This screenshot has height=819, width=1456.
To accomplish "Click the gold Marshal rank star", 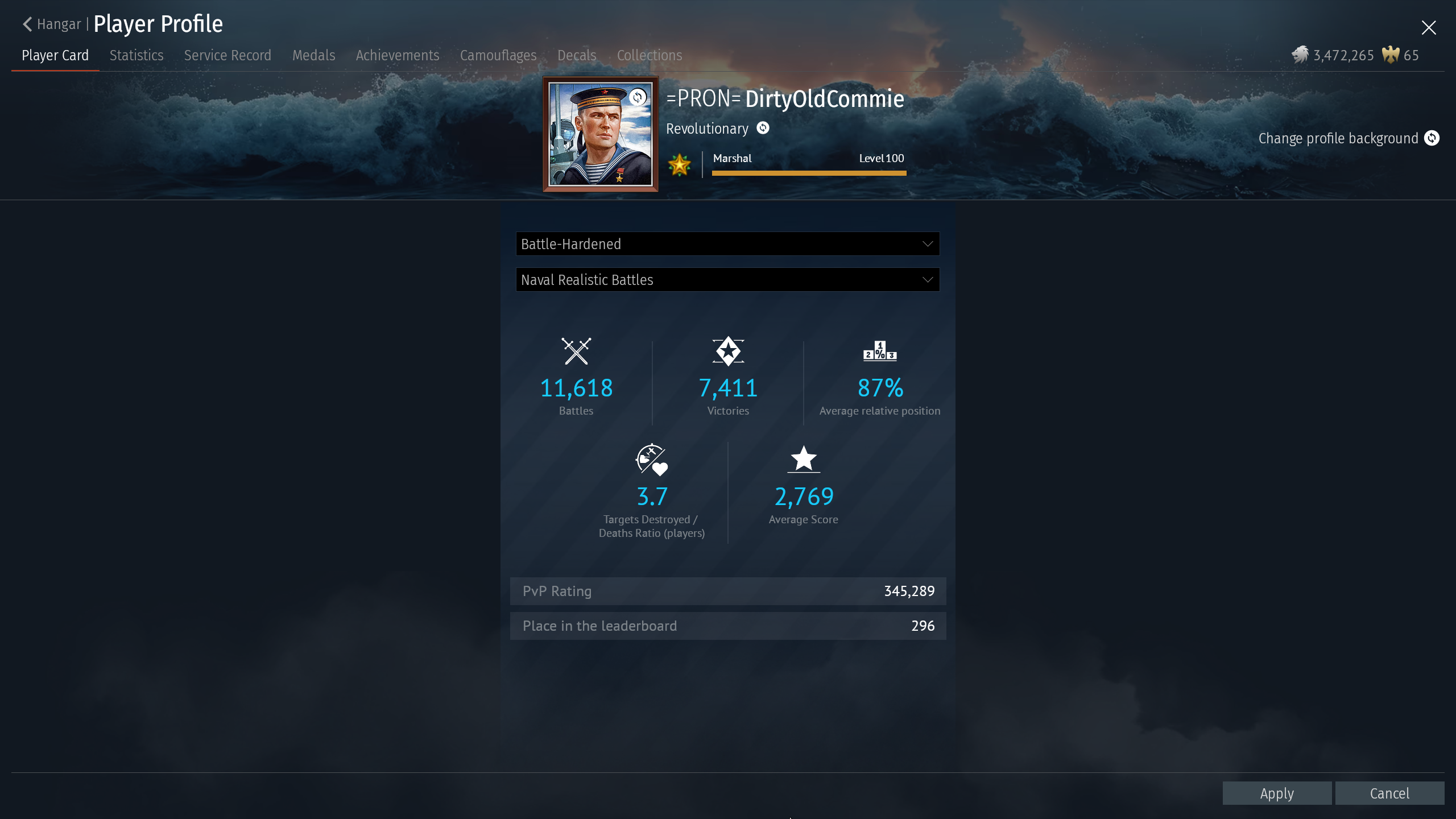I will (x=679, y=165).
